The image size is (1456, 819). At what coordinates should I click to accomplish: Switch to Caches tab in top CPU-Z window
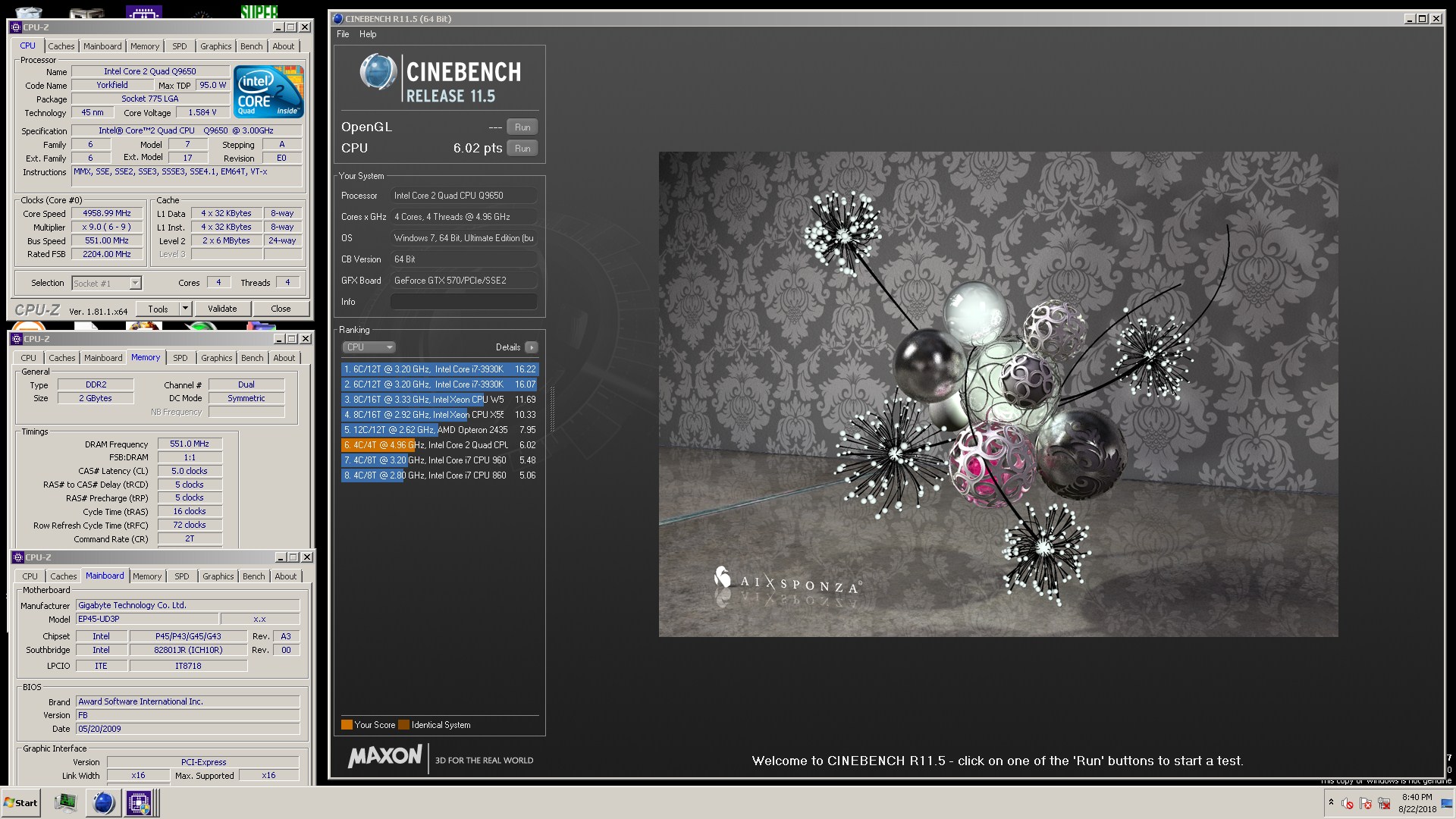coord(61,46)
